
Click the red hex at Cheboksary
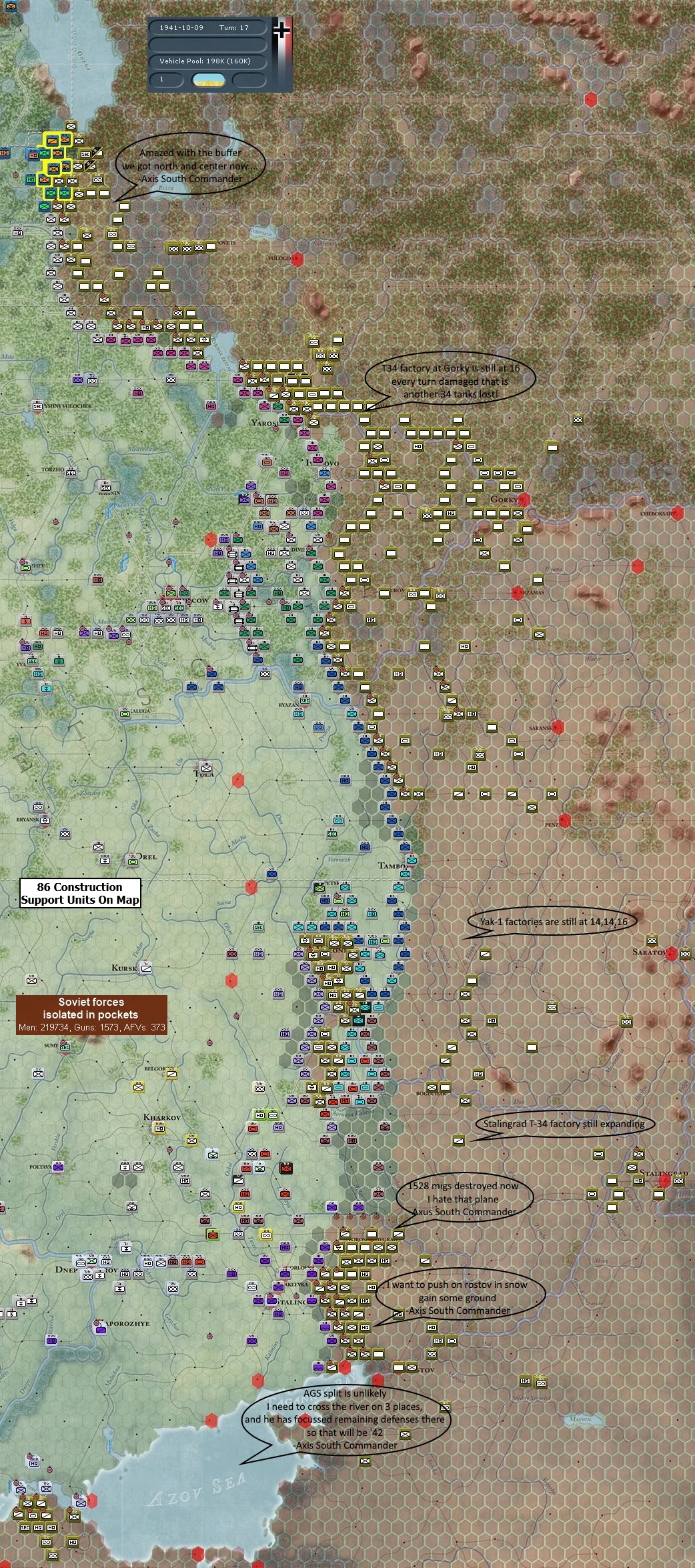[678, 513]
